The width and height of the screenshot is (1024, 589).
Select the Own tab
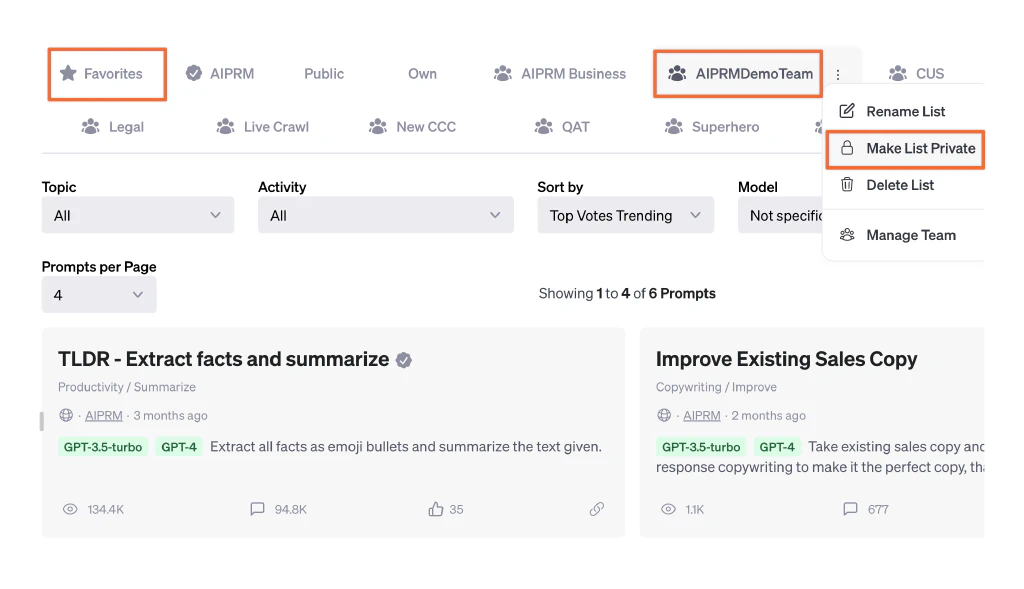point(423,74)
